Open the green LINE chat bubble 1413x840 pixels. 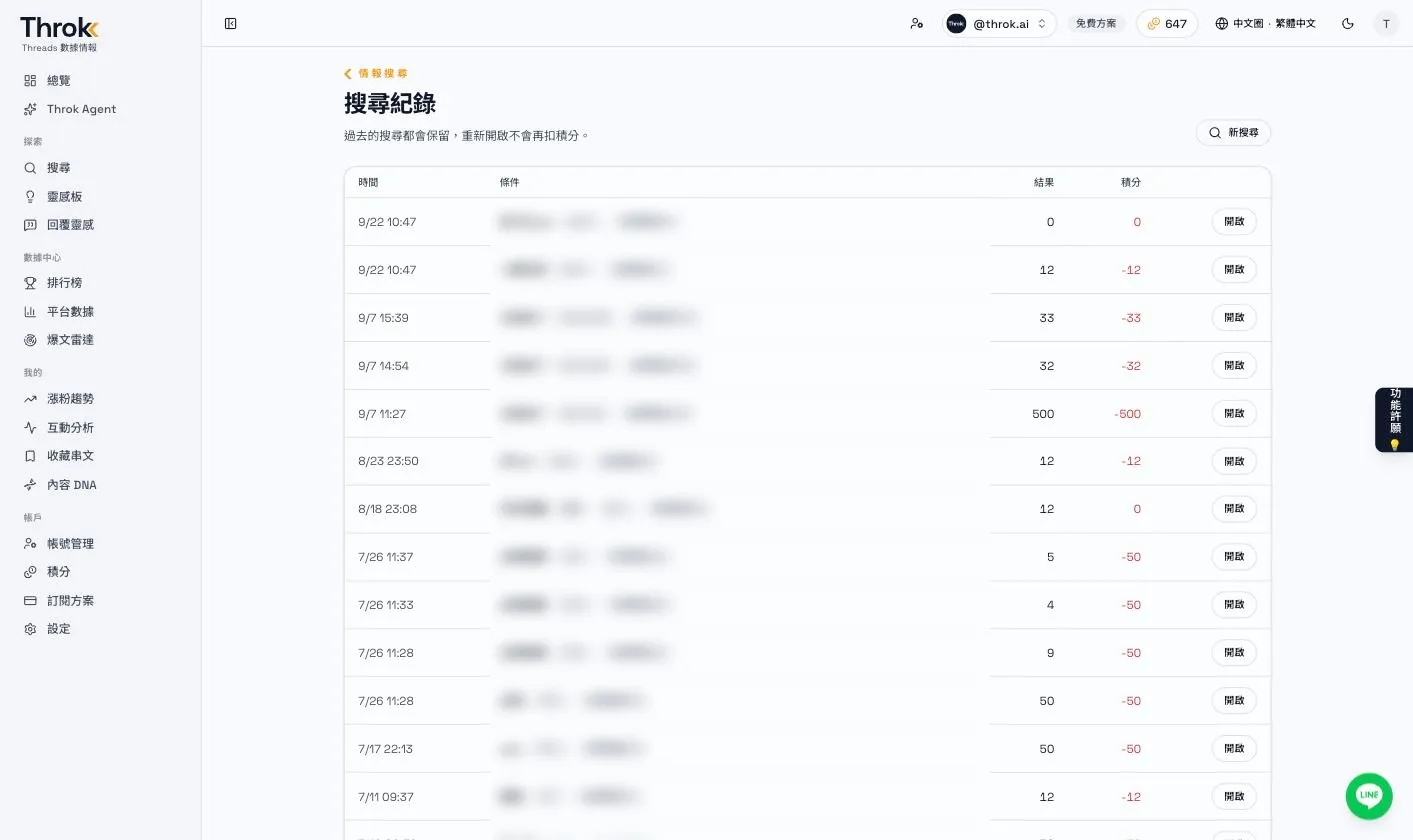click(x=1369, y=796)
